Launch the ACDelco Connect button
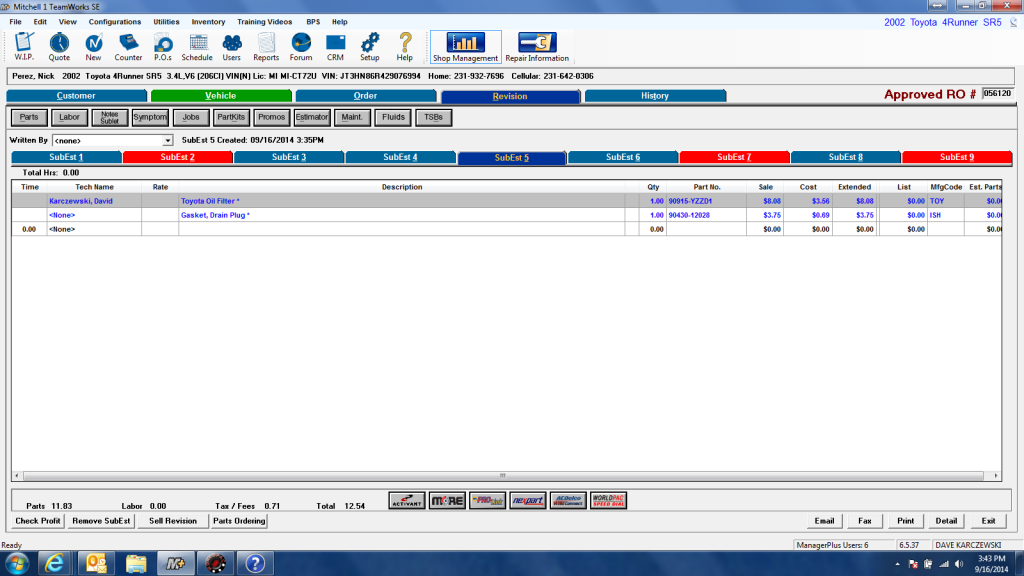 pyautogui.click(x=568, y=501)
